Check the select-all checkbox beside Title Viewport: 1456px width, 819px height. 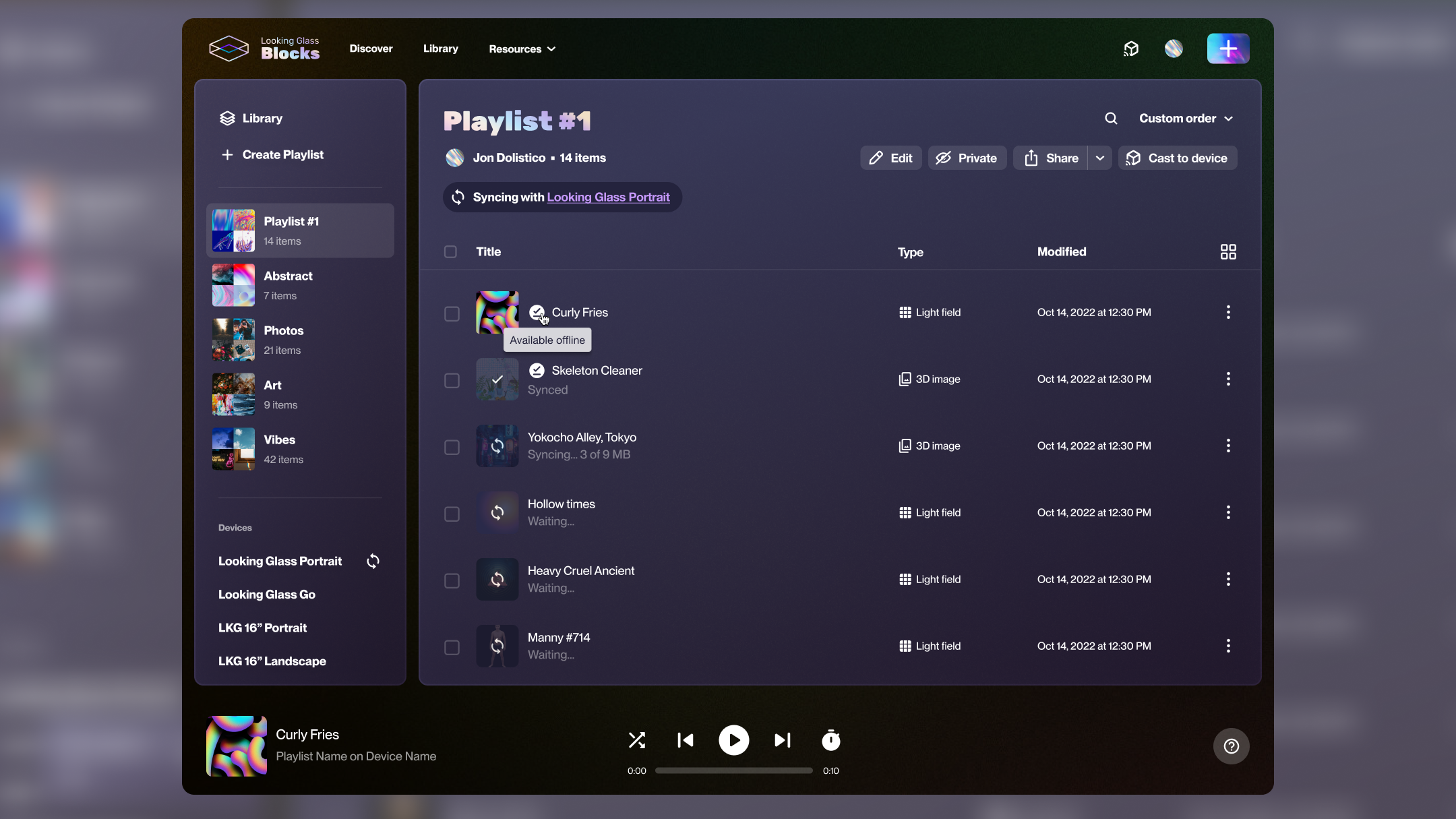pos(450,252)
